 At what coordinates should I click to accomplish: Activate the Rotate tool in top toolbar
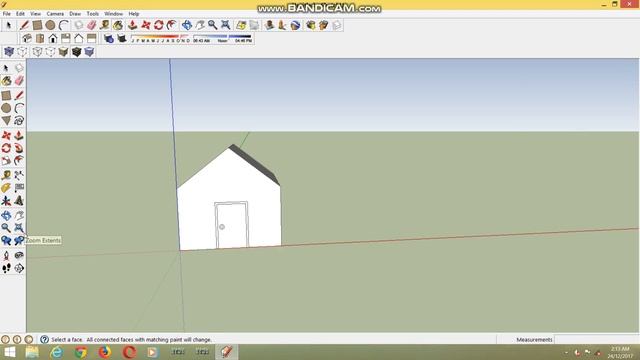(x=159, y=25)
